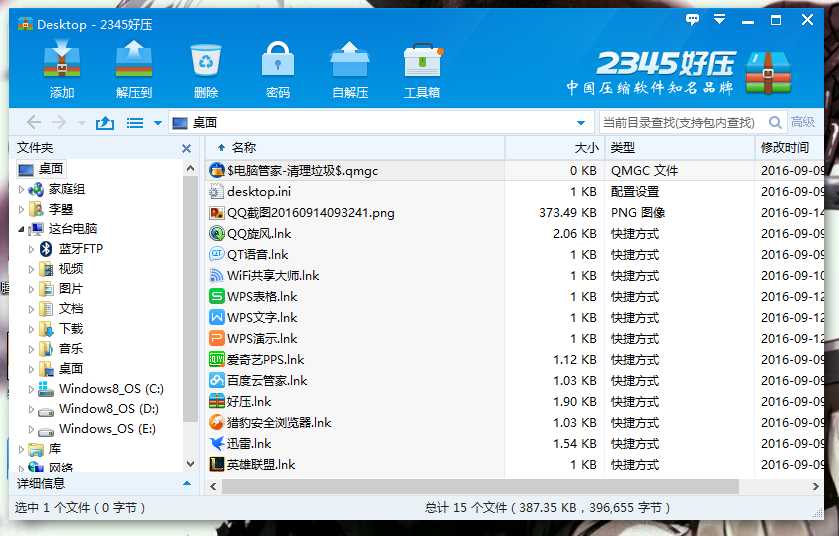Select the 好压.lnk shortcut icon
The width and height of the screenshot is (839, 536).
(216, 402)
